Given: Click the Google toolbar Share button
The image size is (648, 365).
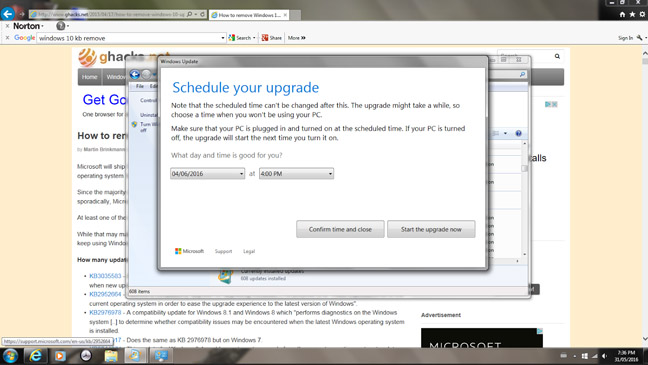Looking at the screenshot, I should pos(272,38).
